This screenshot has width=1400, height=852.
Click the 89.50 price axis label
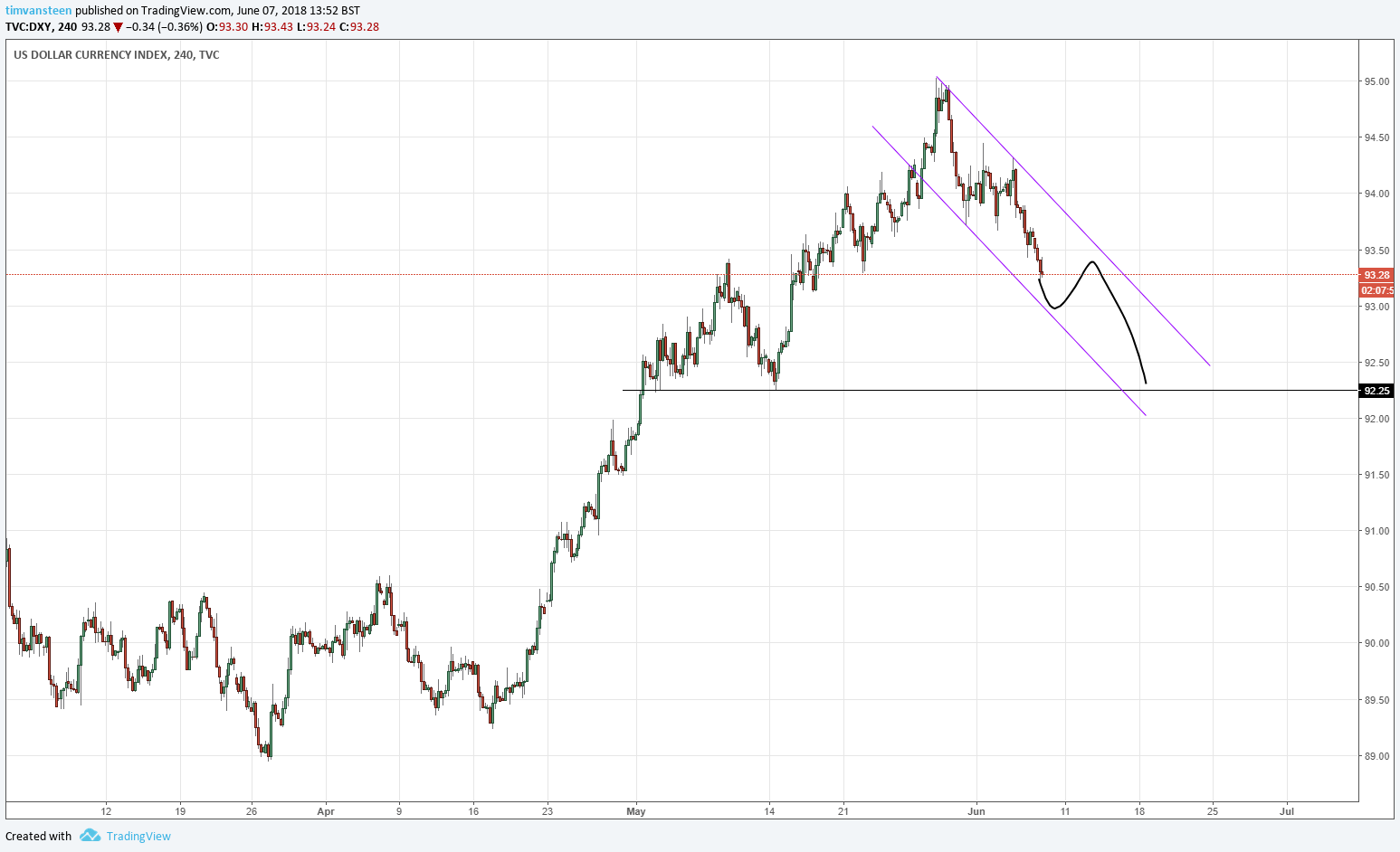pos(1376,700)
